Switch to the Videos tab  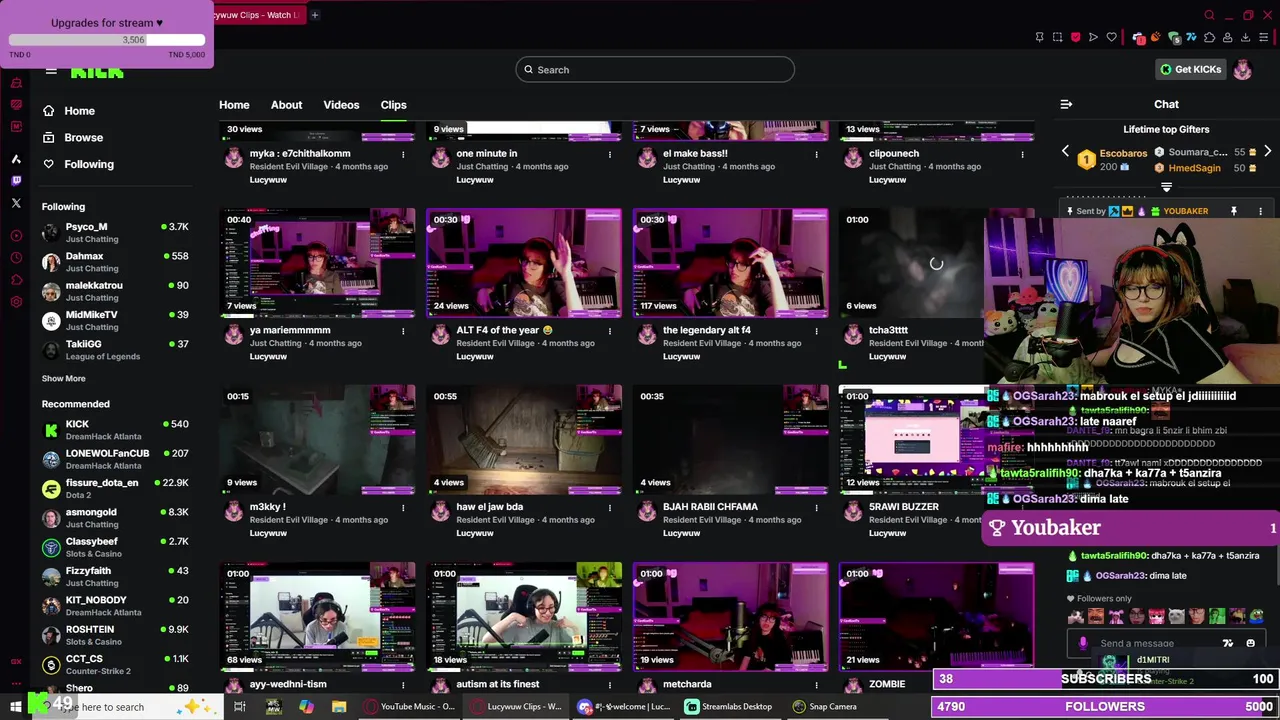point(341,105)
